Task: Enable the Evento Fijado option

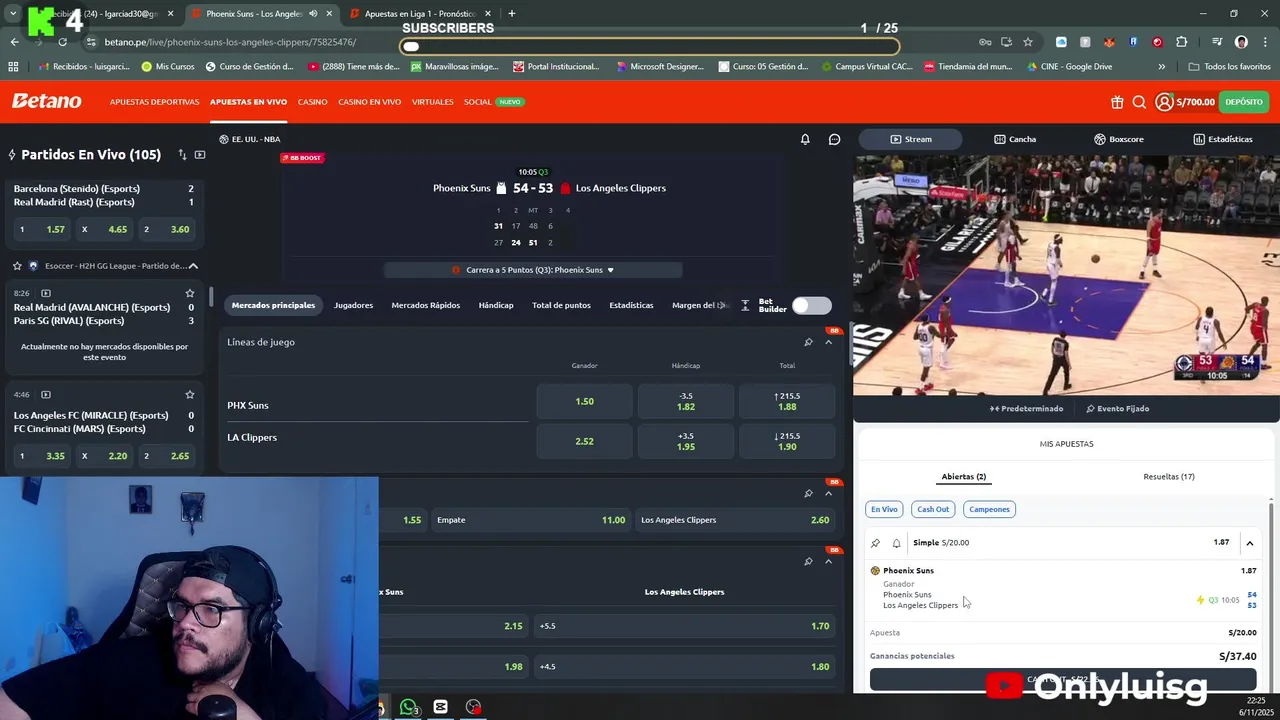Action: [1117, 408]
